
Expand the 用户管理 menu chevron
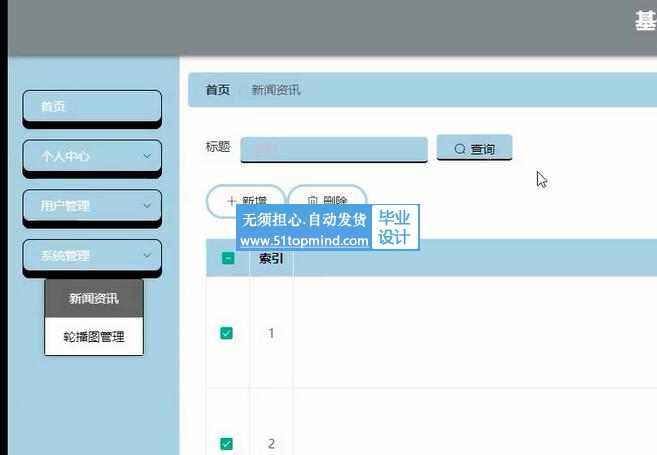147,206
